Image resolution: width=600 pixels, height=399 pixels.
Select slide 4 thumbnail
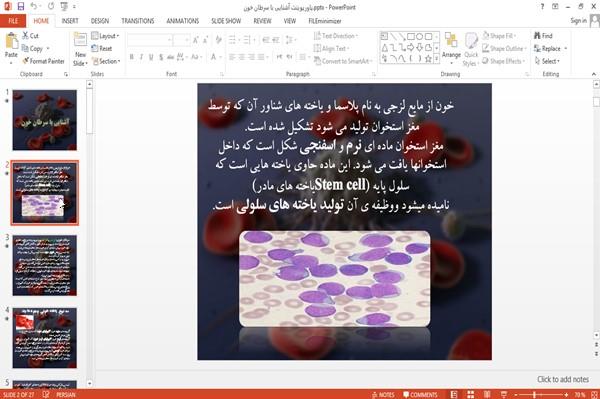[x=44, y=338]
